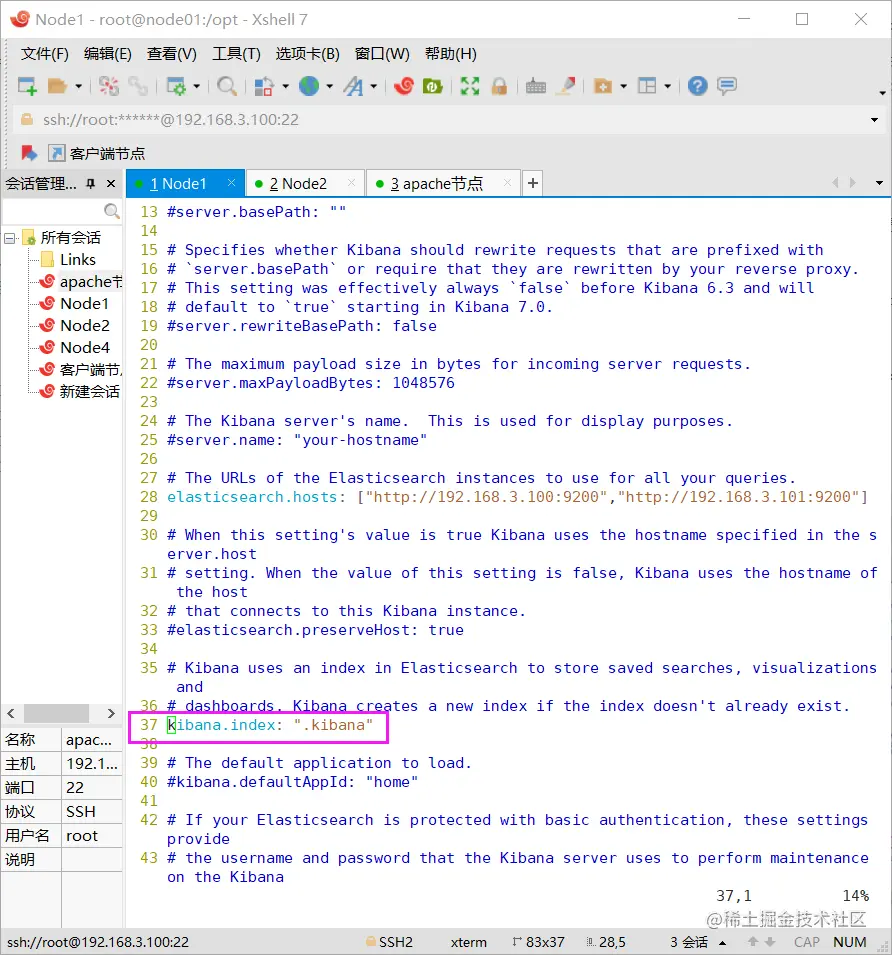Switch to the 2 Node2 tab

pos(304,183)
